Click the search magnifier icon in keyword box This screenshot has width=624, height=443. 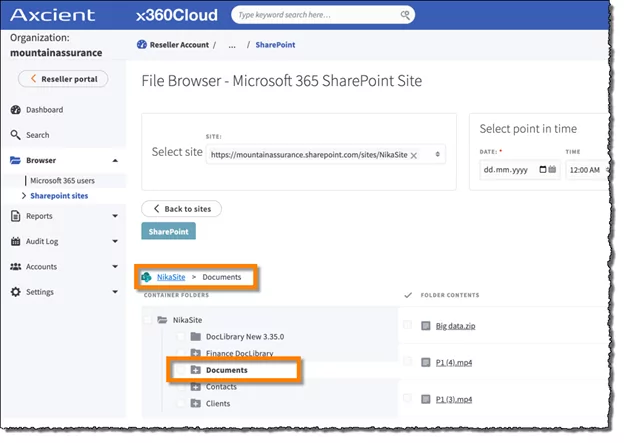[x=405, y=15]
